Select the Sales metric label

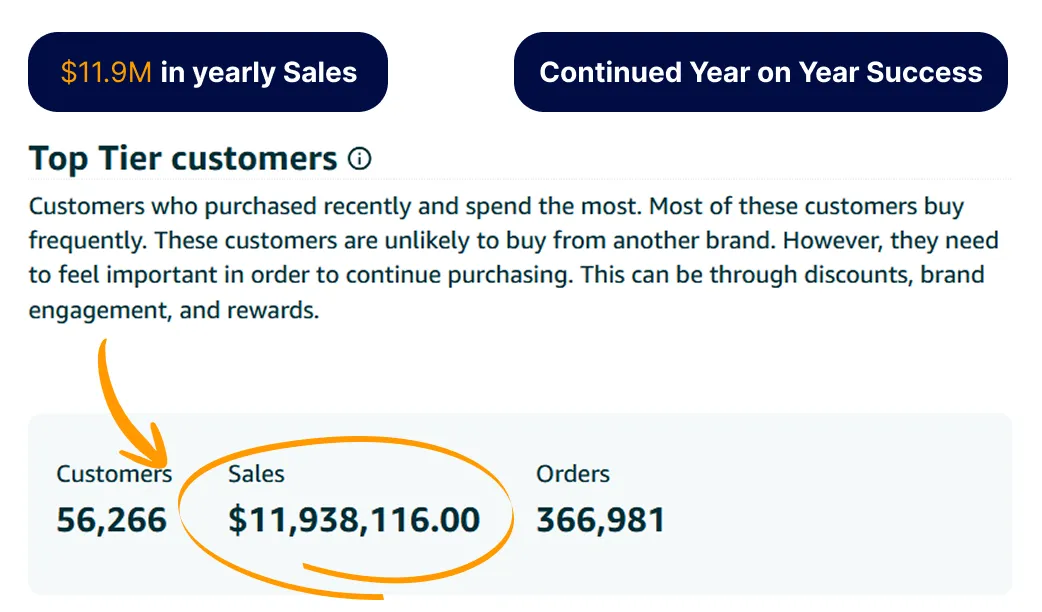tap(256, 474)
